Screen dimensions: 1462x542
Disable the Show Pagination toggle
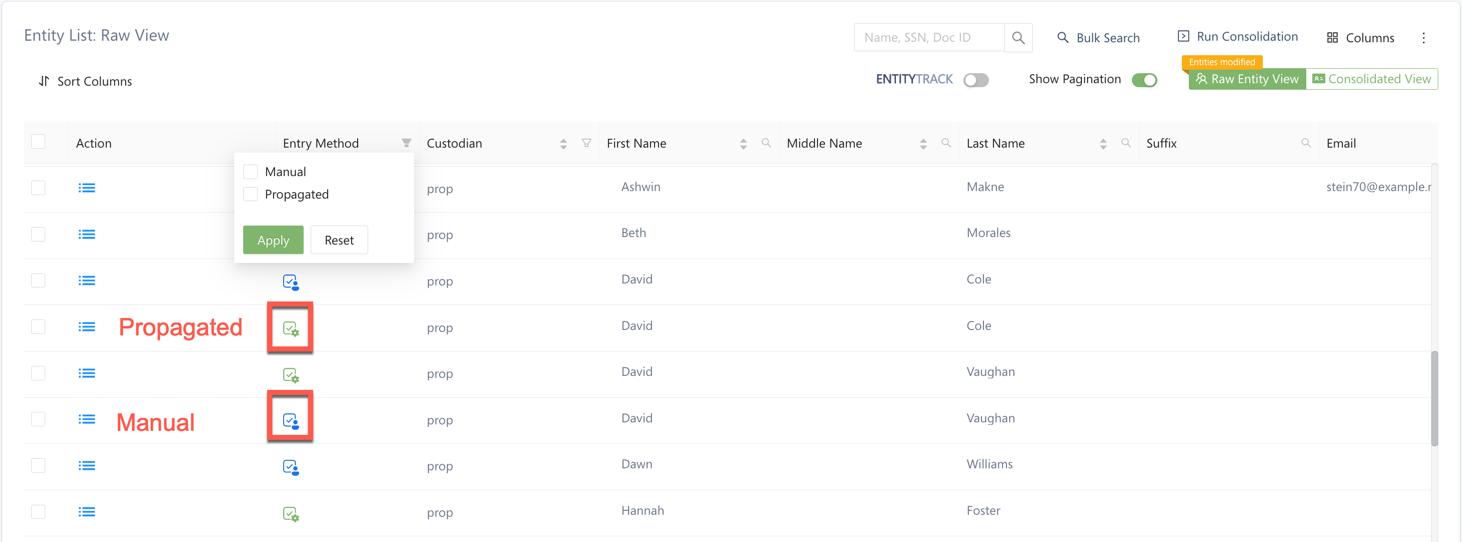[x=1144, y=80]
